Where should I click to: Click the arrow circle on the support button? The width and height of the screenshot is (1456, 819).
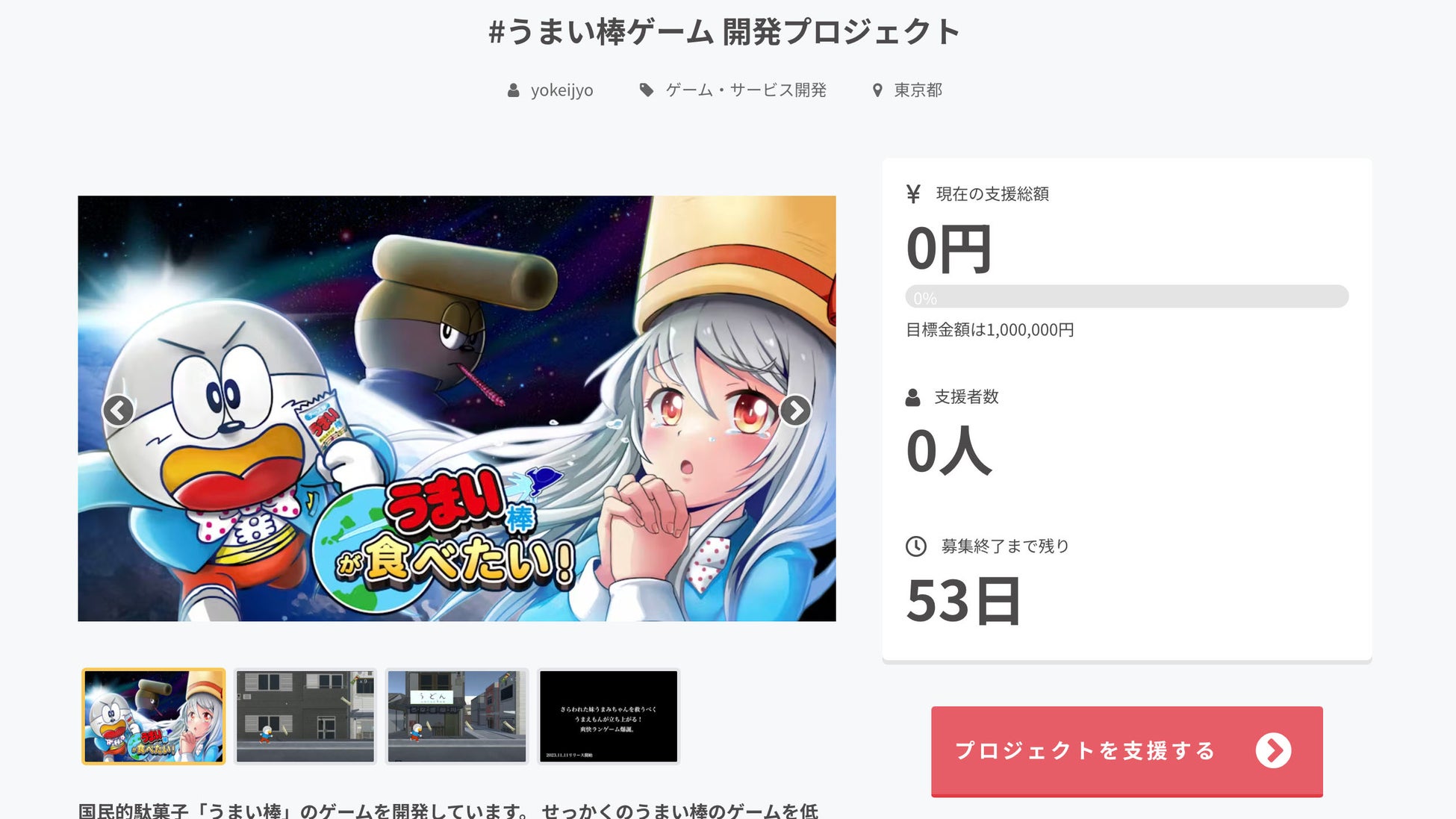[x=1273, y=750]
